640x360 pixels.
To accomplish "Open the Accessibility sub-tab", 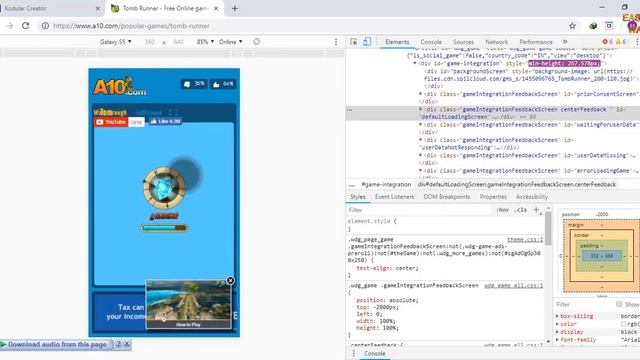I will pyautogui.click(x=532, y=197).
